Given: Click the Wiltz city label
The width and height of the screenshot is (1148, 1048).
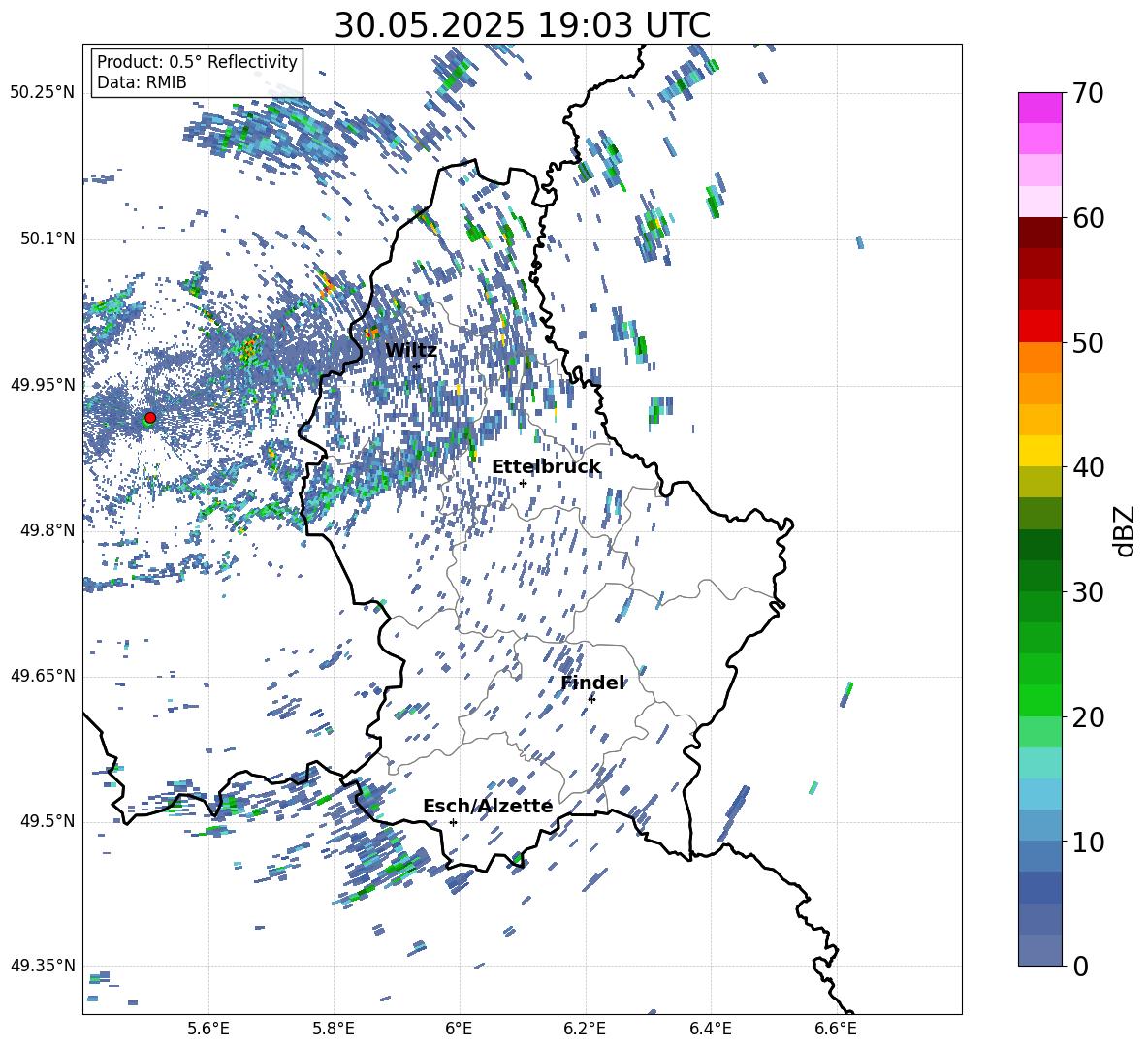Looking at the screenshot, I should (411, 350).
